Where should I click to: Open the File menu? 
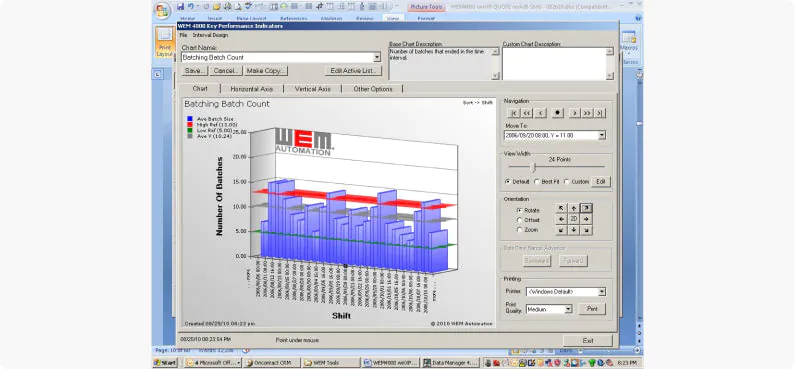click(183, 35)
